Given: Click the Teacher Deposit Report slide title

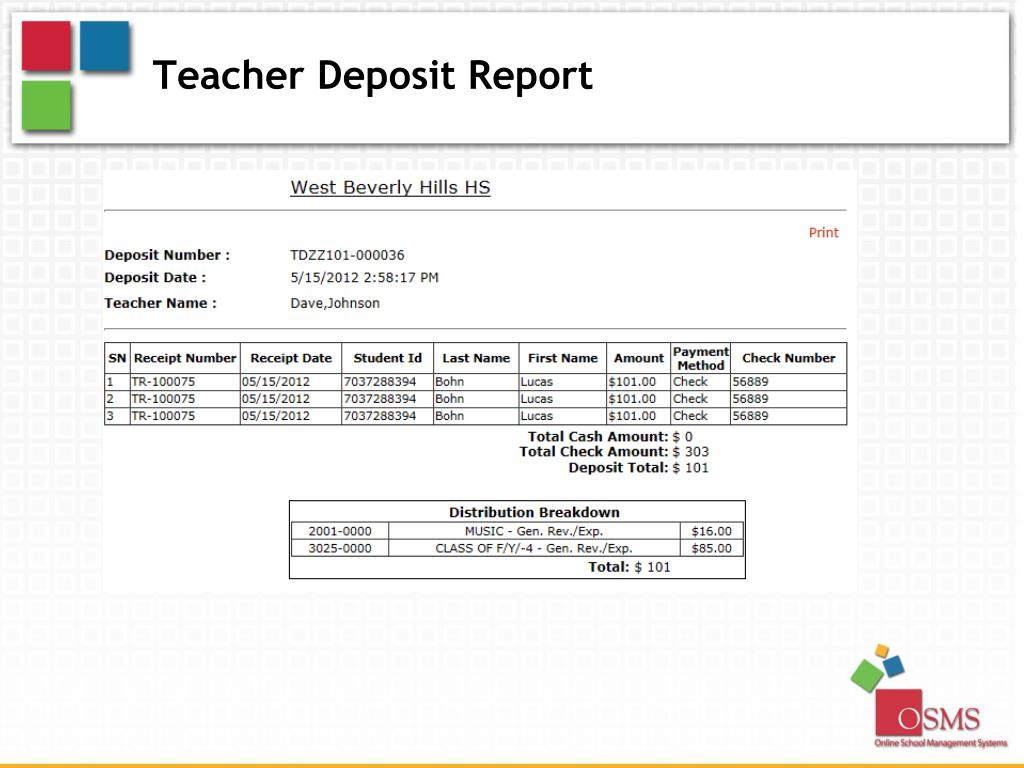Looking at the screenshot, I should pyautogui.click(x=372, y=75).
